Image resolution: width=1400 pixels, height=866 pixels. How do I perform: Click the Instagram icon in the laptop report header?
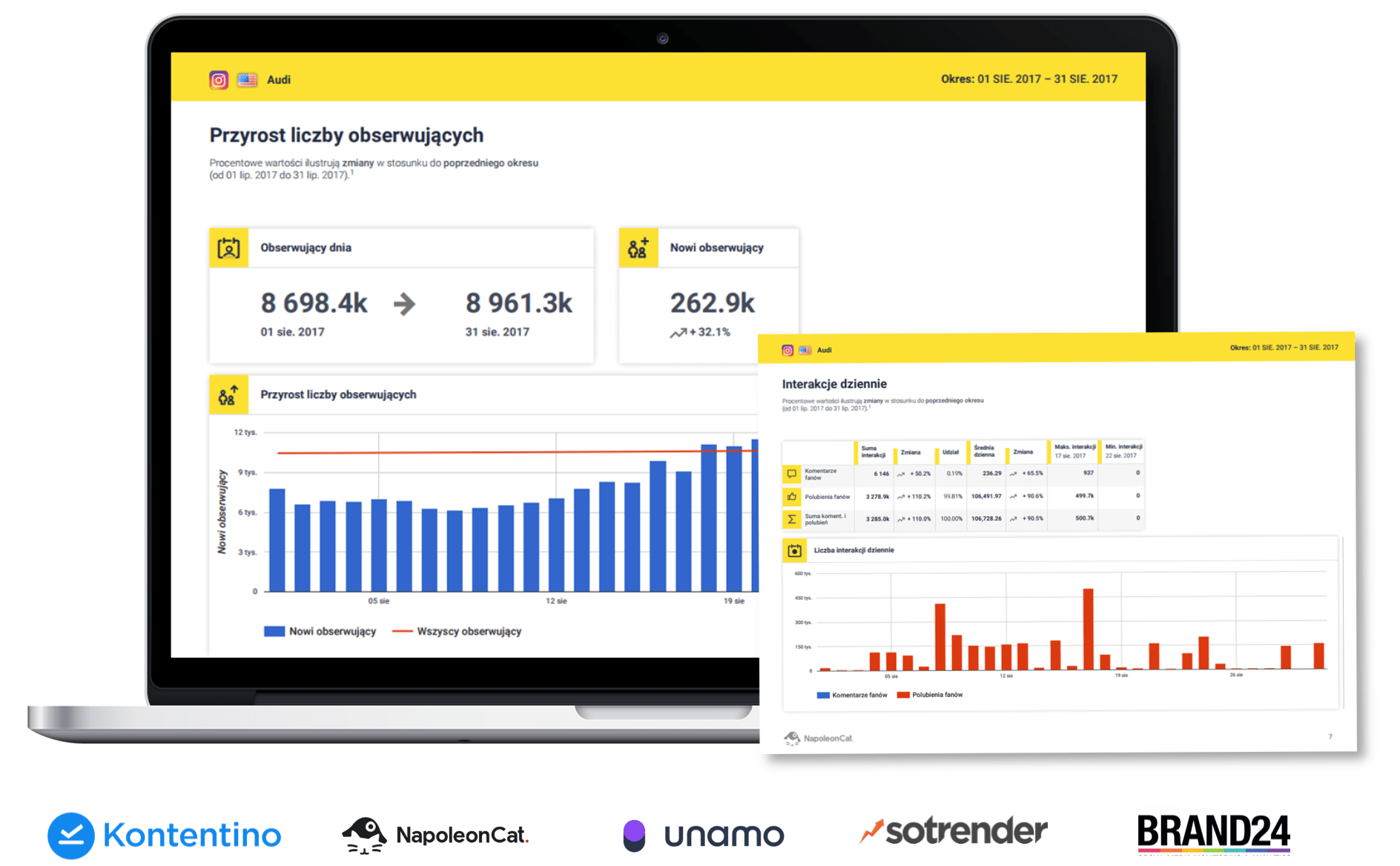click(x=218, y=79)
